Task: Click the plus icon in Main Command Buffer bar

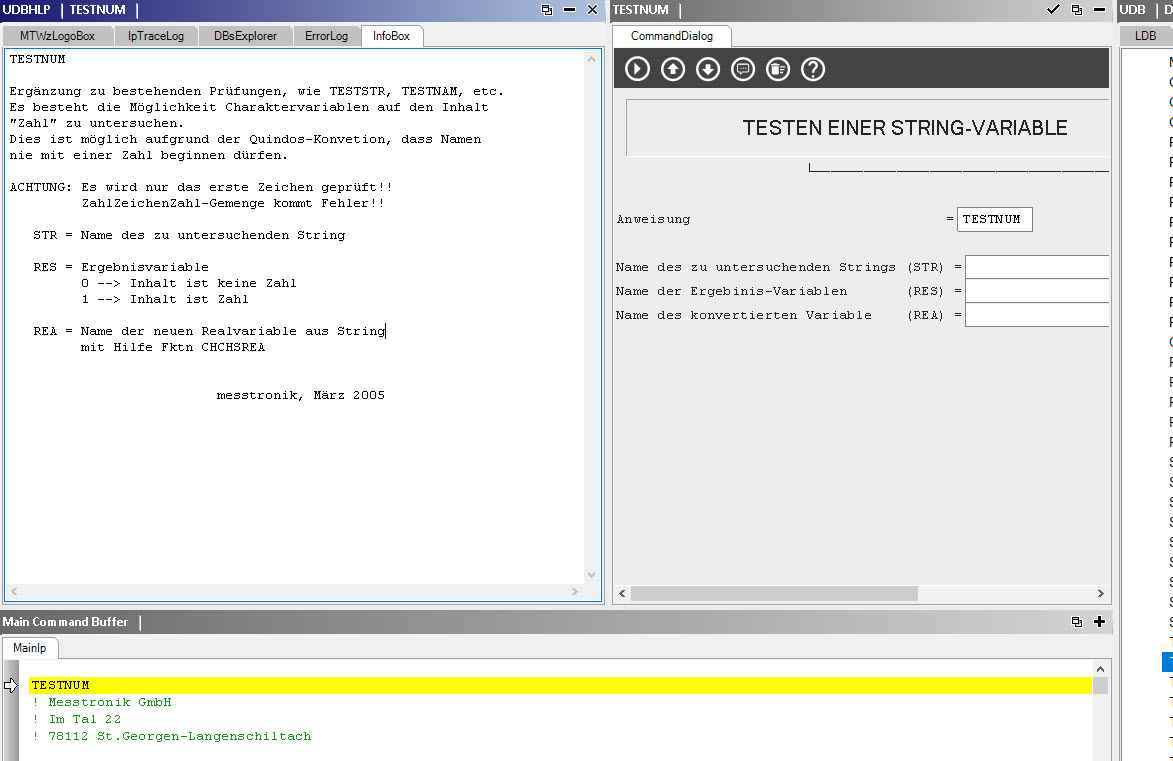Action: pos(1099,622)
